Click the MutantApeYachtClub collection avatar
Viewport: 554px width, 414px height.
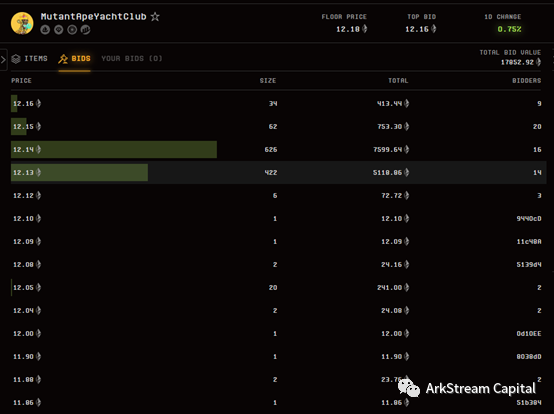coord(22,23)
